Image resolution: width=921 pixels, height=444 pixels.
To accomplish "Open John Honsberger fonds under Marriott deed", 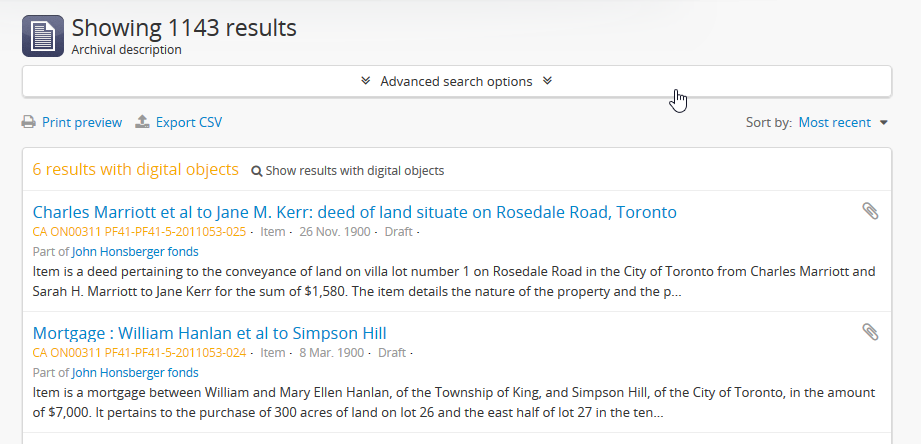I will (x=135, y=252).
